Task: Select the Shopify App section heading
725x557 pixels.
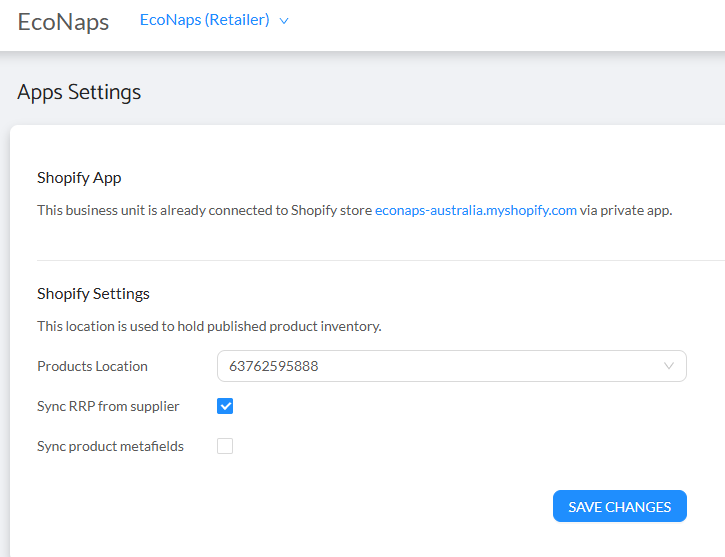Action: coord(79,178)
